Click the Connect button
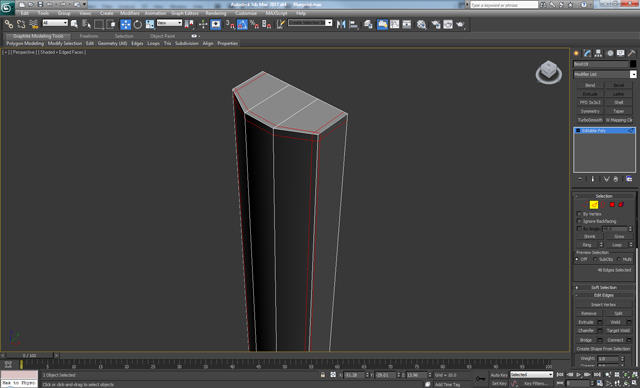Screen dimensions: 640x388 point(615,340)
